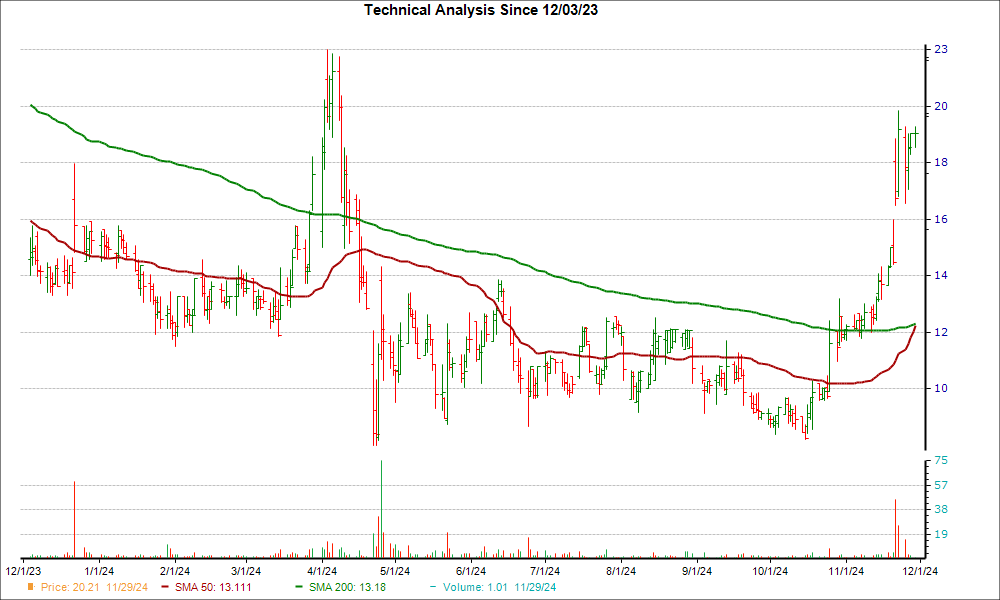This screenshot has width=1000, height=600.
Task: Click the 11/1/24 date axis label
Action: pos(846,571)
